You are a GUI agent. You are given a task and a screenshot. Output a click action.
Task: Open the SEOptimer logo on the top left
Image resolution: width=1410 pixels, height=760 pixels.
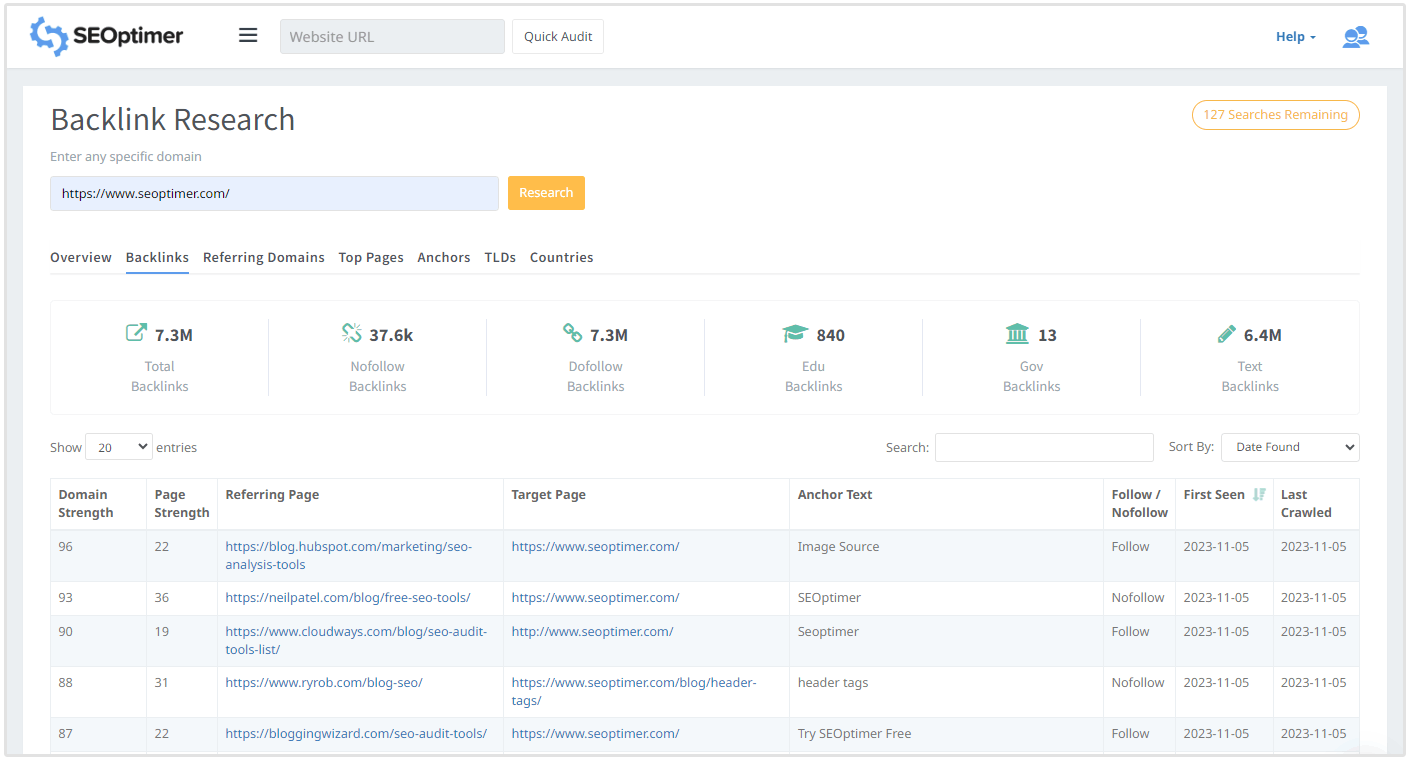coord(106,35)
